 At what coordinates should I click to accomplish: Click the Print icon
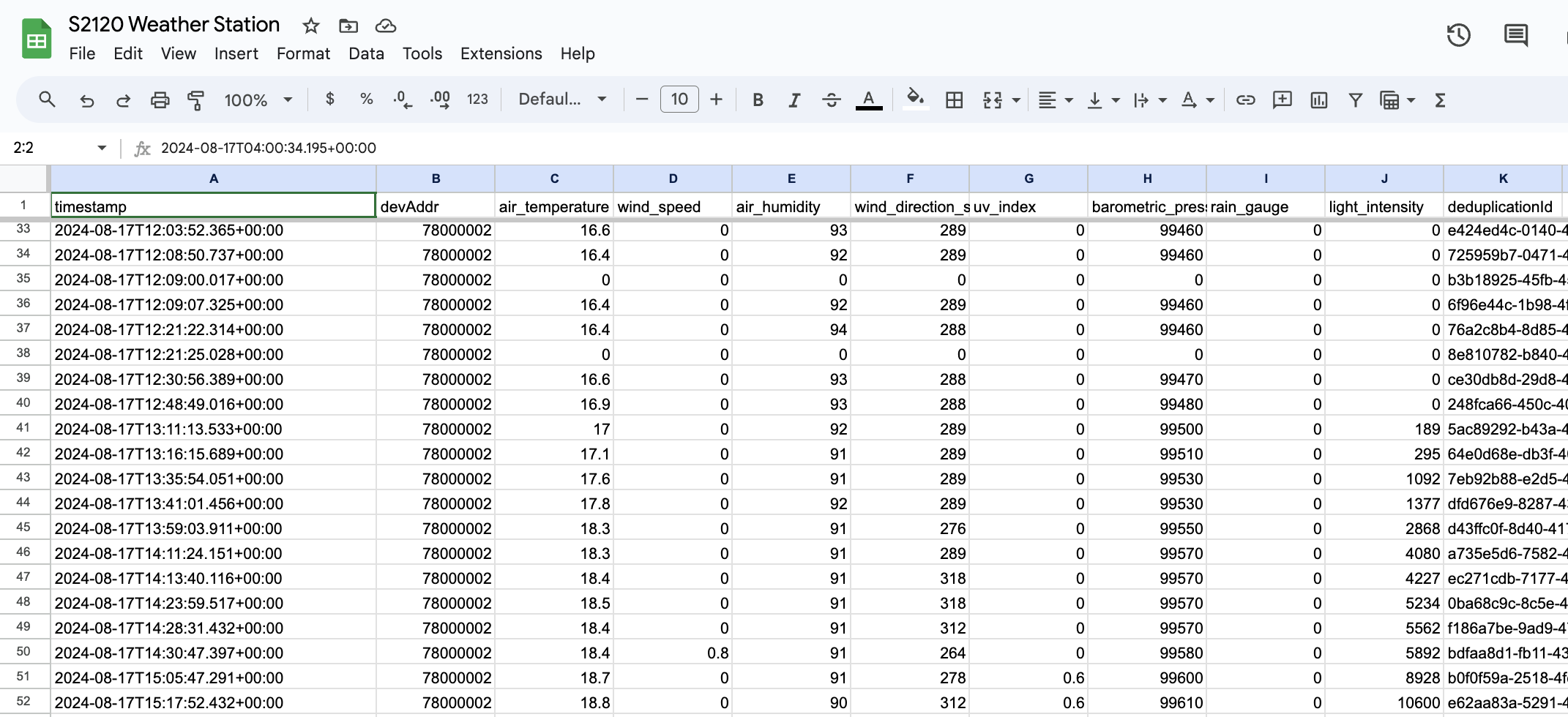pyautogui.click(x=160, y=100)
